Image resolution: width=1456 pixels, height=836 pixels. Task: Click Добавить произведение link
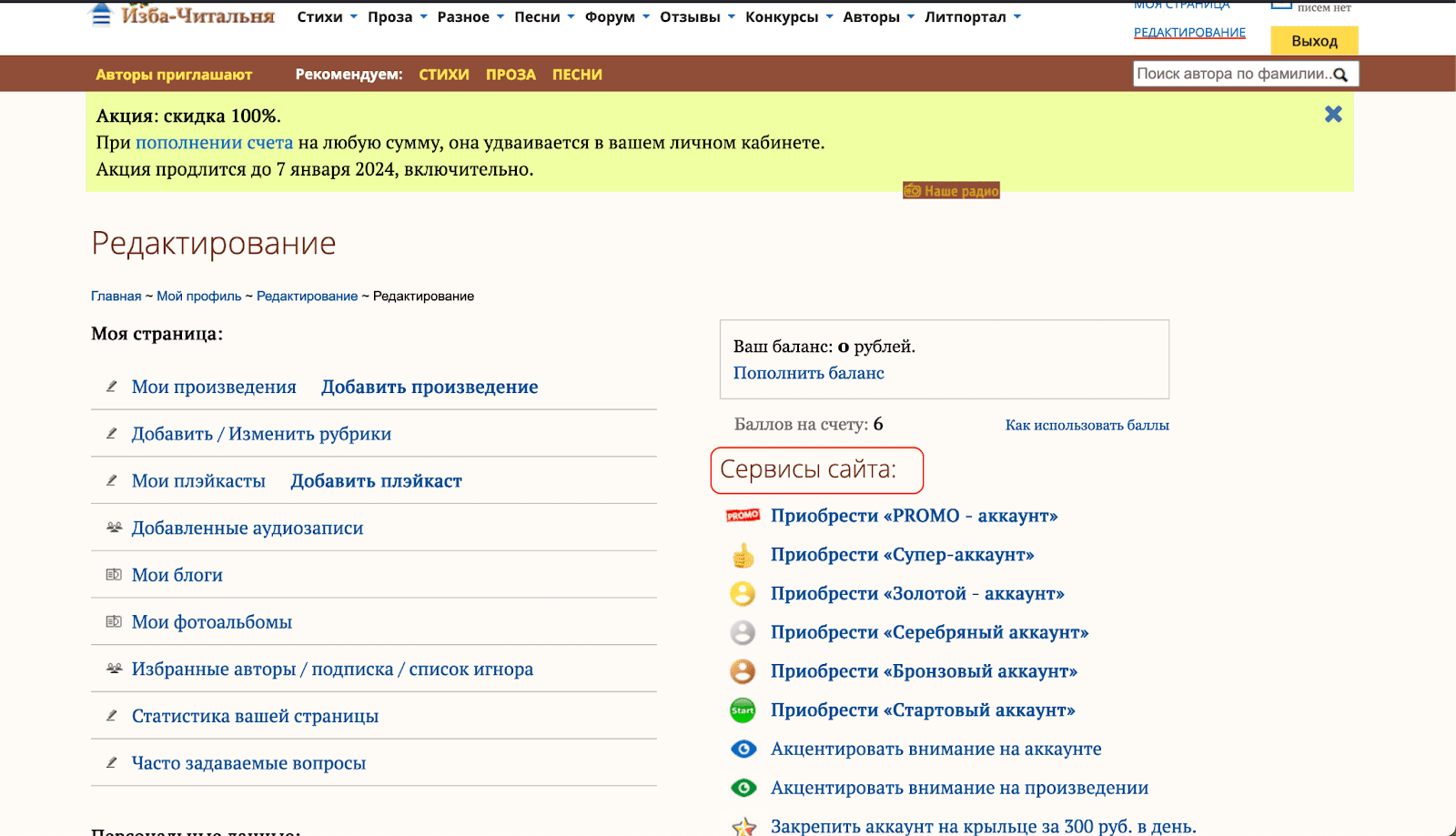430,387
